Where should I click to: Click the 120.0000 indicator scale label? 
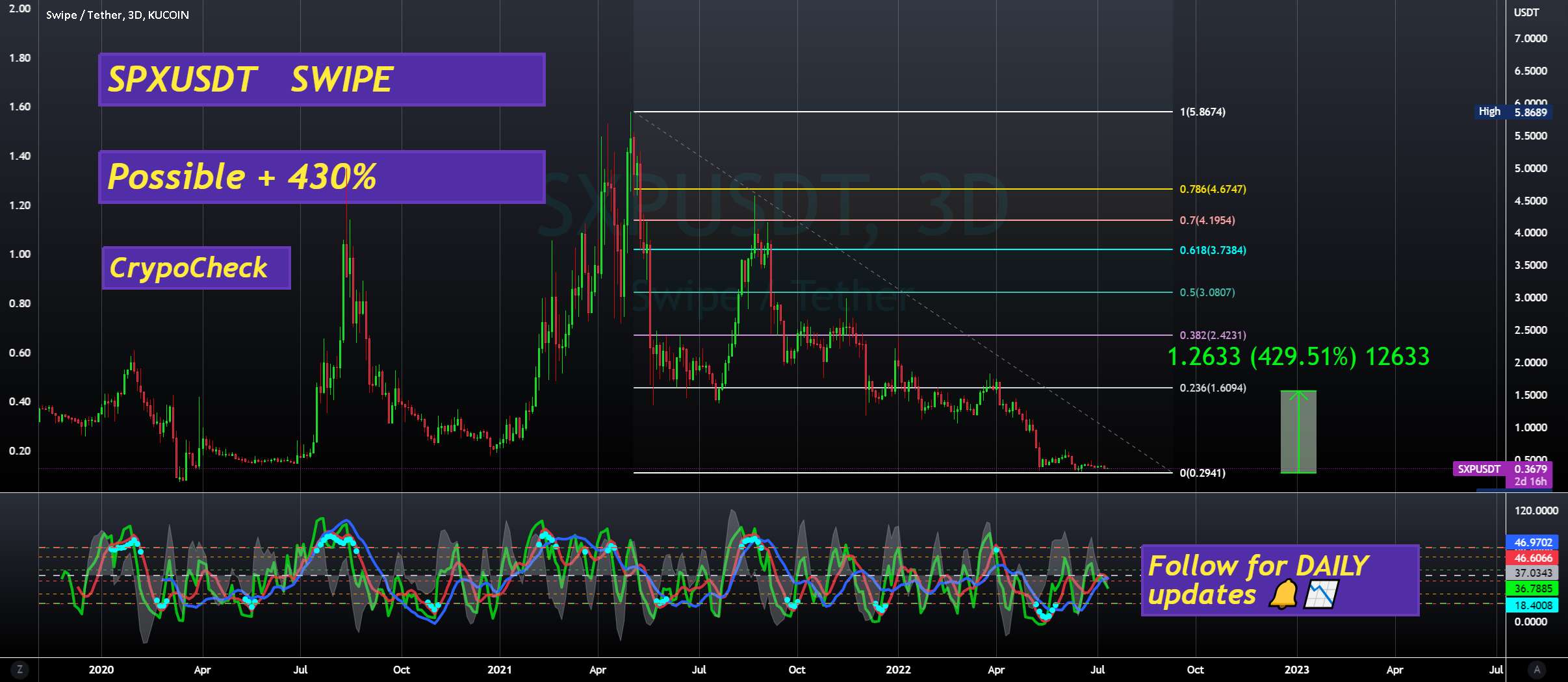(x=1536, y=511)
